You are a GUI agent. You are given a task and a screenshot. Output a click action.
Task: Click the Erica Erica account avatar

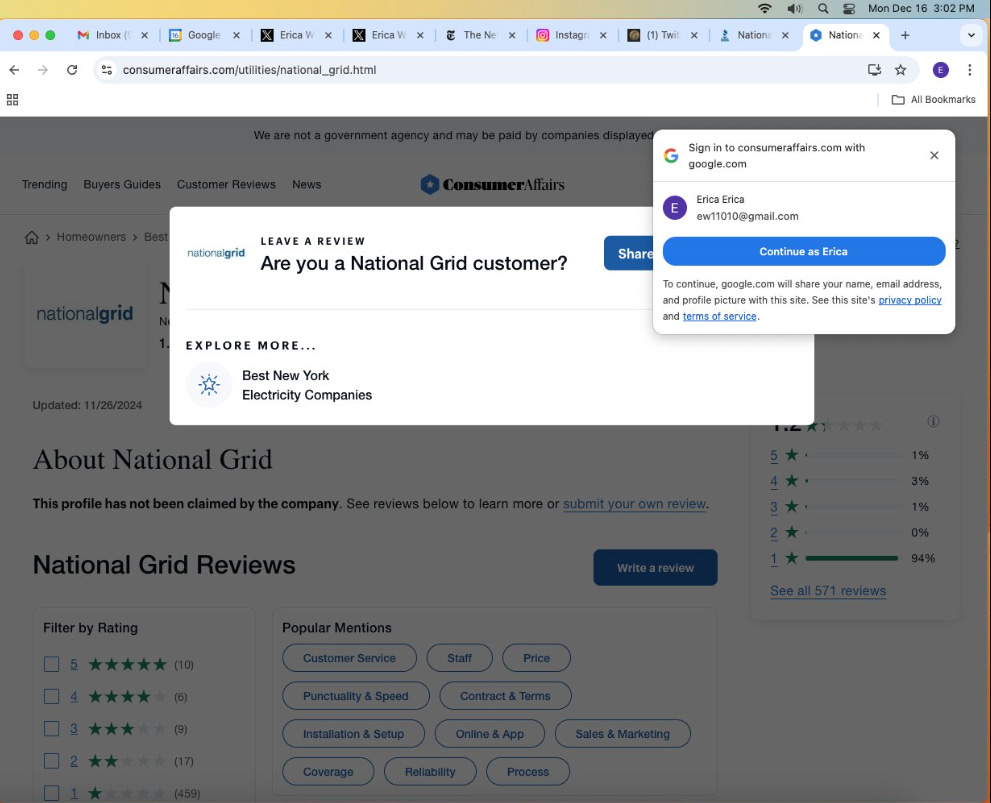tap(674, 208)
